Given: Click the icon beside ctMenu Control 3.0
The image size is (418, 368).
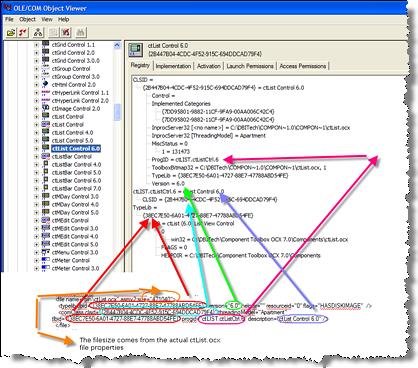Looking at the screenshot, I should [46, 253].
